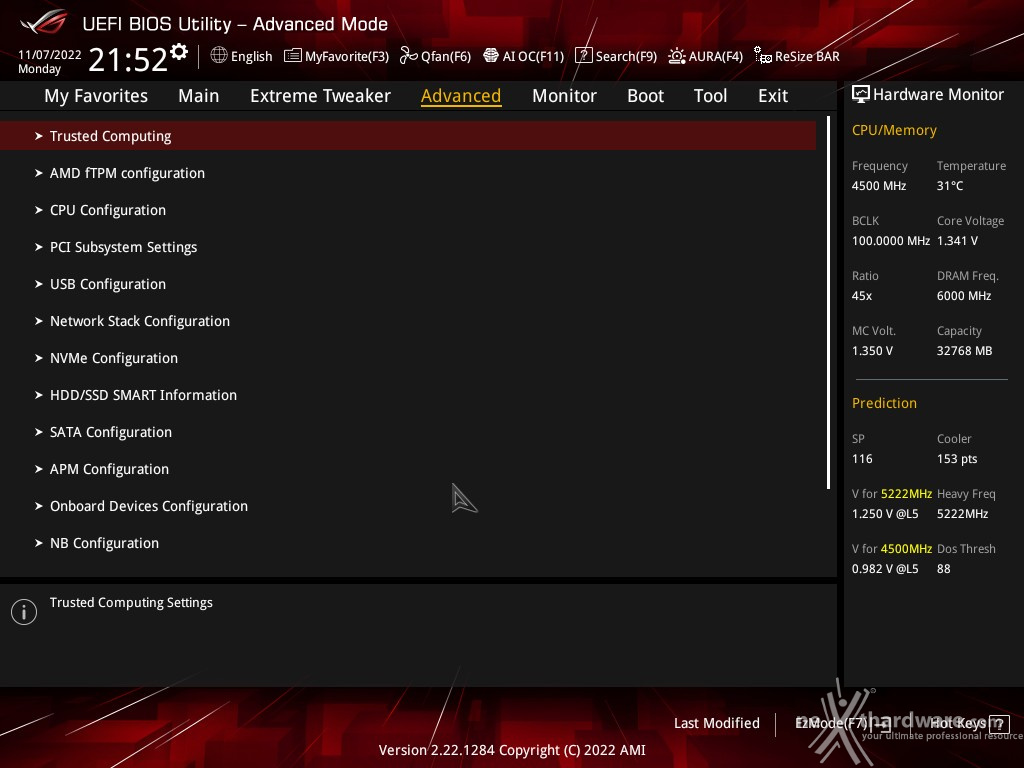Open APM Configuration
The image size is (1024, 768).
pyautogui.click(x=109, y=470)
